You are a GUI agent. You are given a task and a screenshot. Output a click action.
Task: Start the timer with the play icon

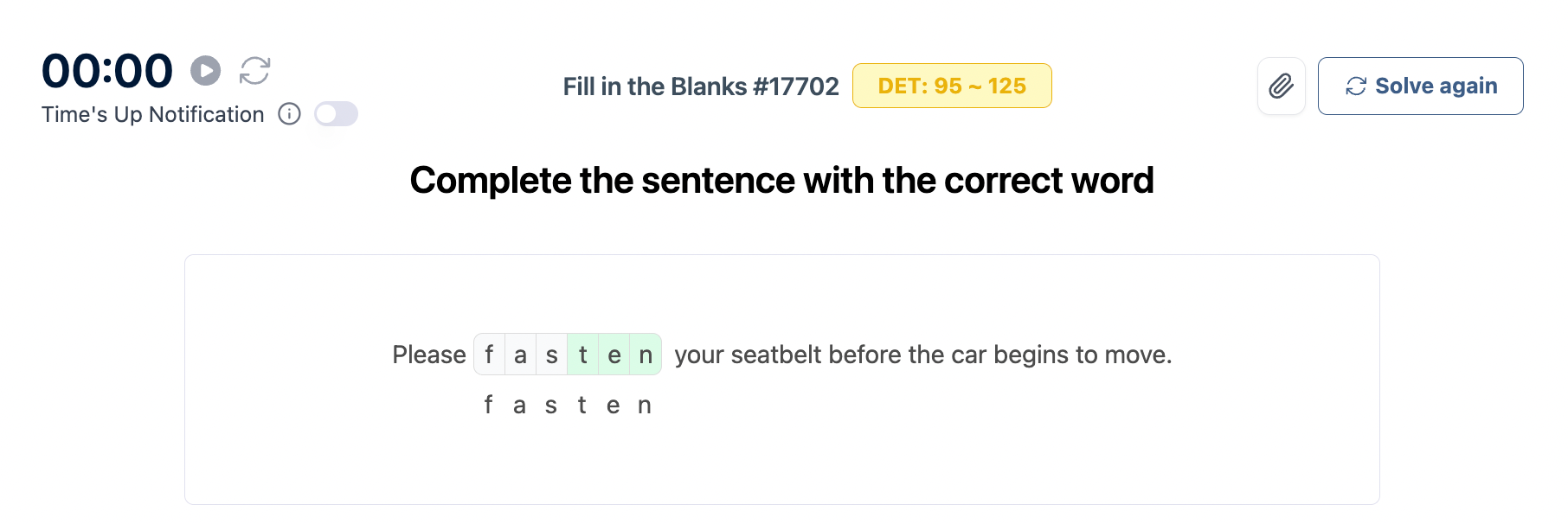coord(205,71)
